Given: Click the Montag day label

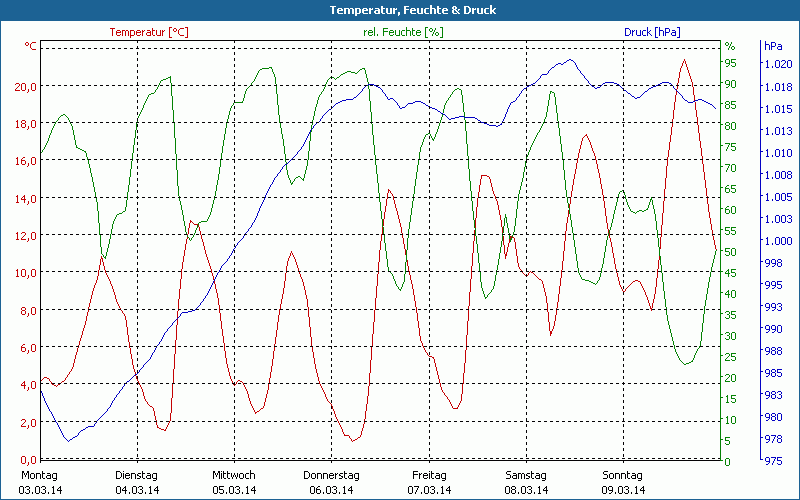Looking at the screenshot, I should click(39, 475).
